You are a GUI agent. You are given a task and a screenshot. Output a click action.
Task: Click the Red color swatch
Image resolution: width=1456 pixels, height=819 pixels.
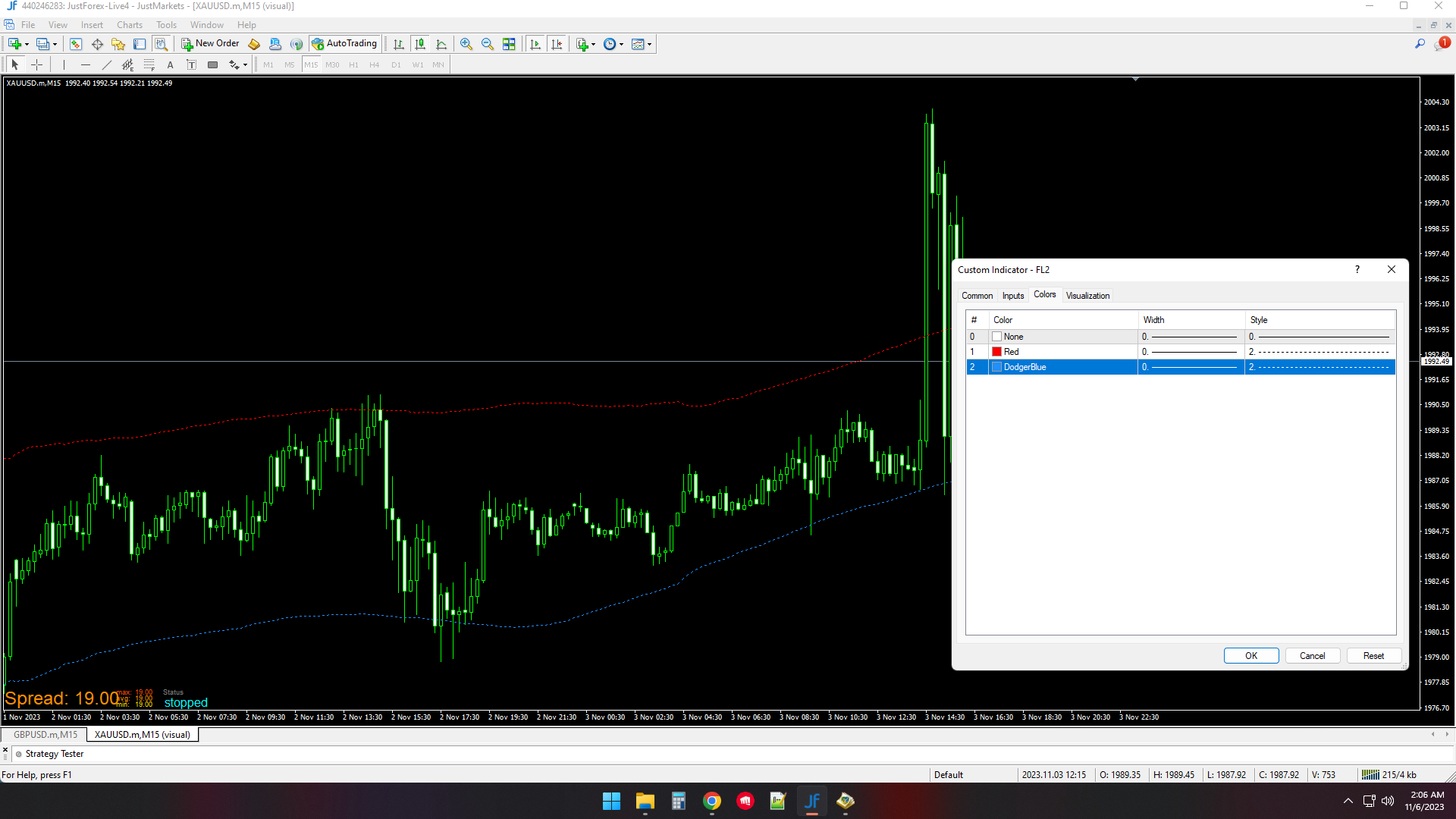point(996,352)
